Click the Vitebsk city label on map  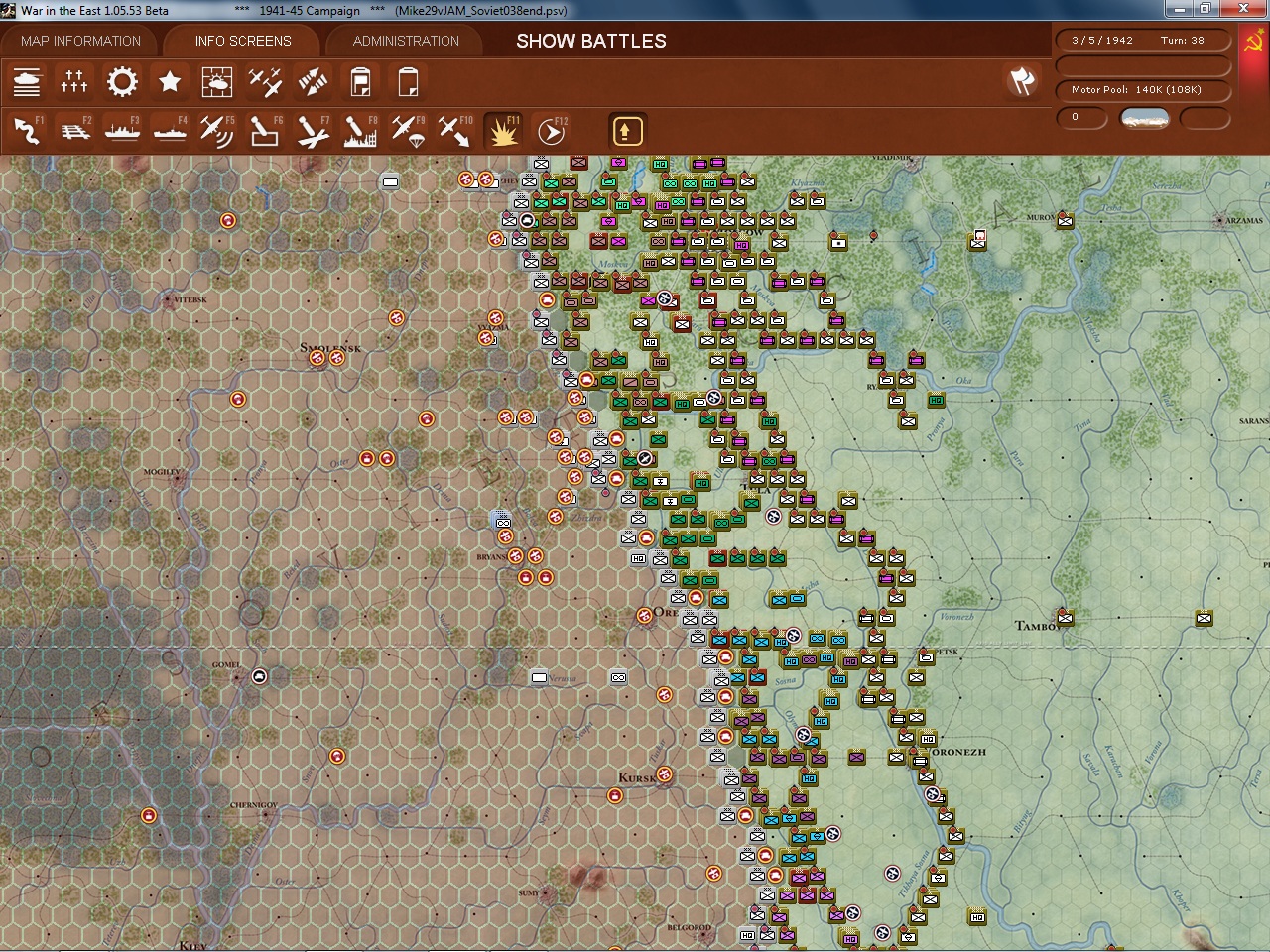(190, 299)
